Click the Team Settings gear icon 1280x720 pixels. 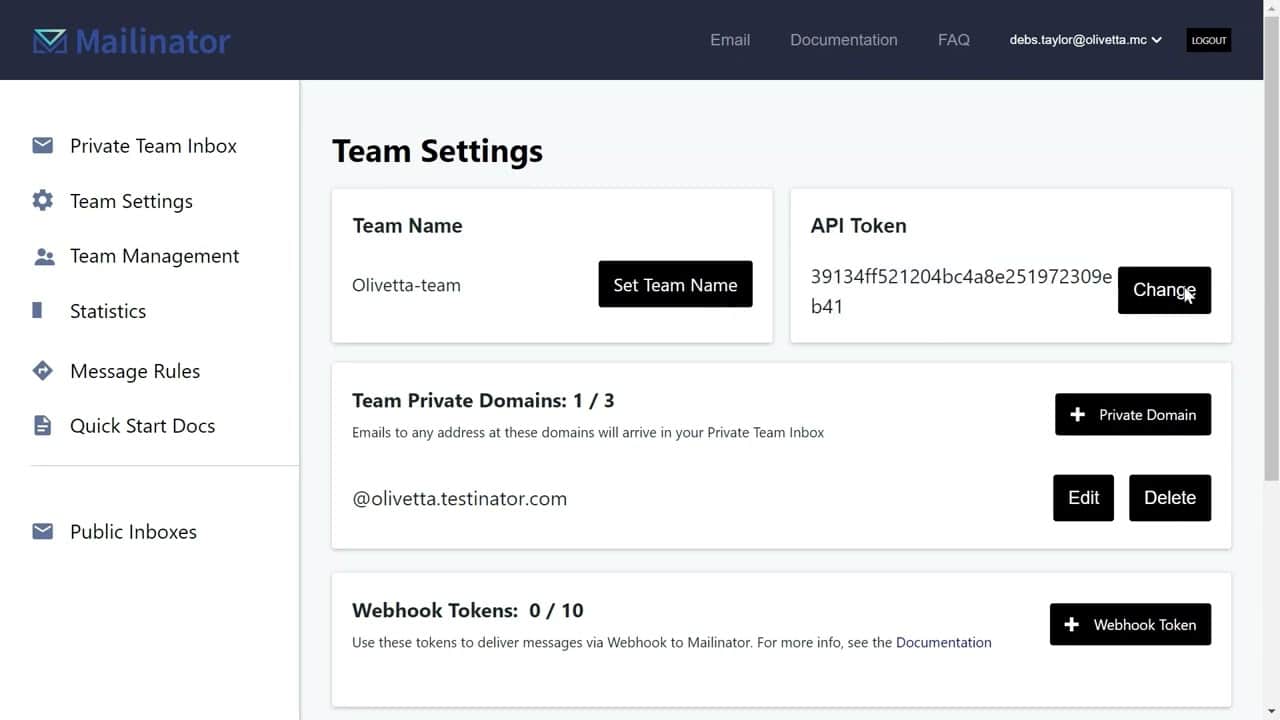(x=42, y=201)
